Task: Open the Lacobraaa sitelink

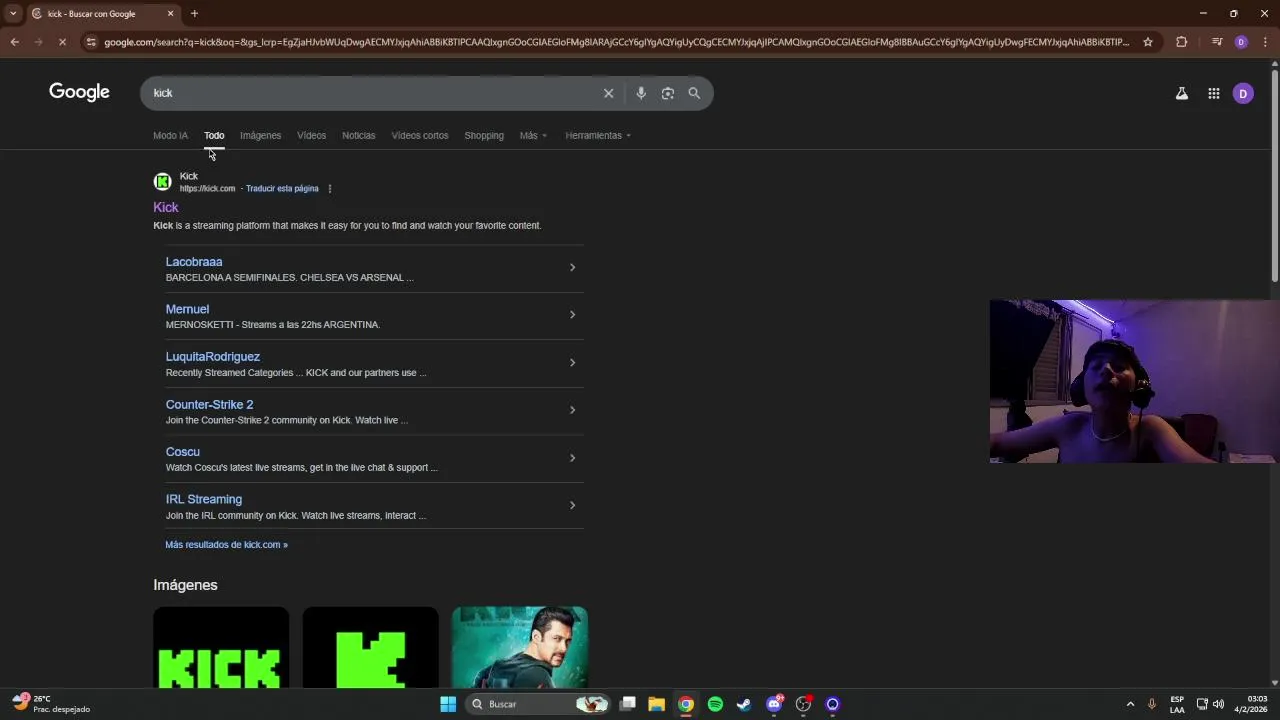Action: pyautogui.click(x=194, y=262)
